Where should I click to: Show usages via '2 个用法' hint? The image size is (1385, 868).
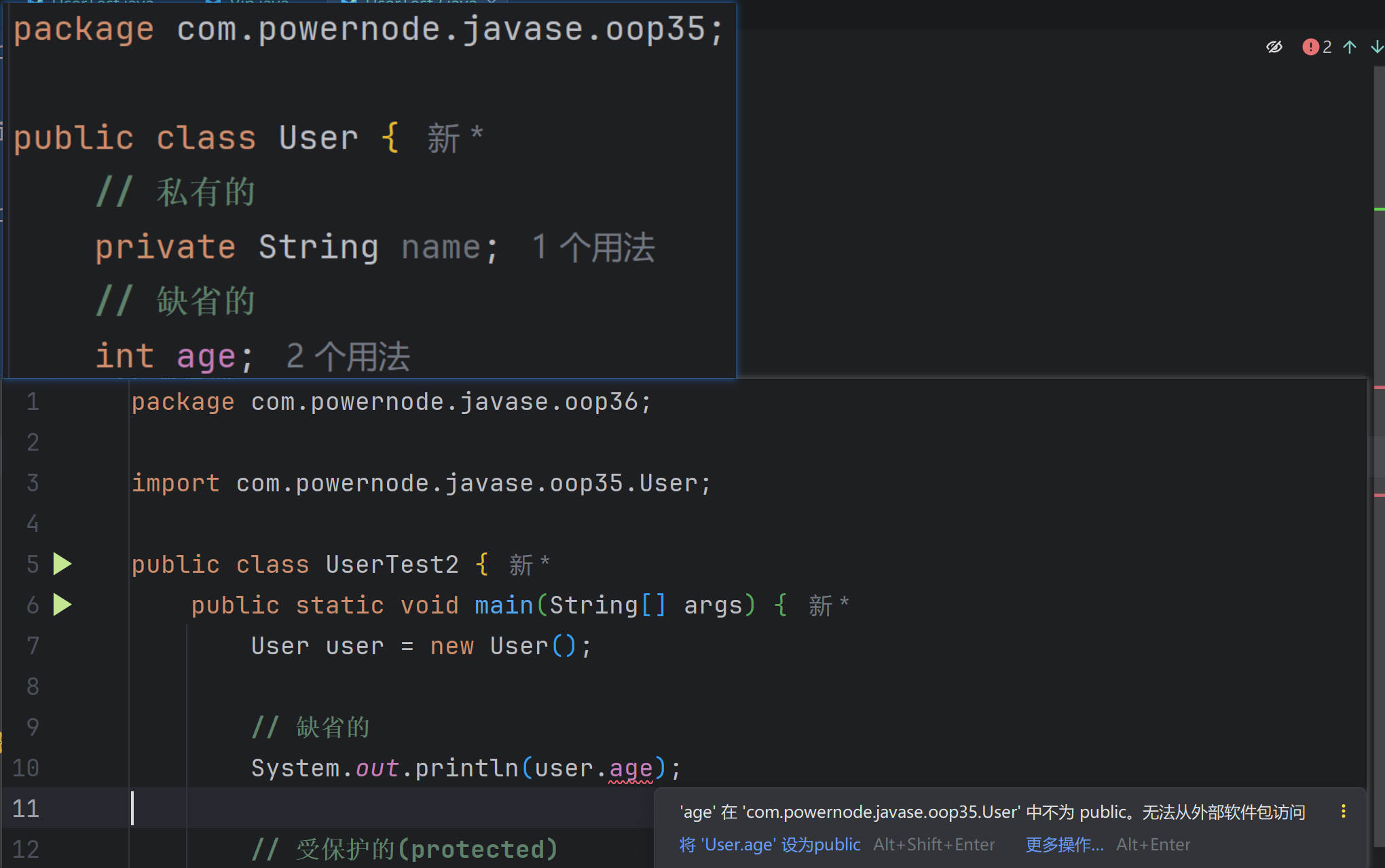(348, 356)
